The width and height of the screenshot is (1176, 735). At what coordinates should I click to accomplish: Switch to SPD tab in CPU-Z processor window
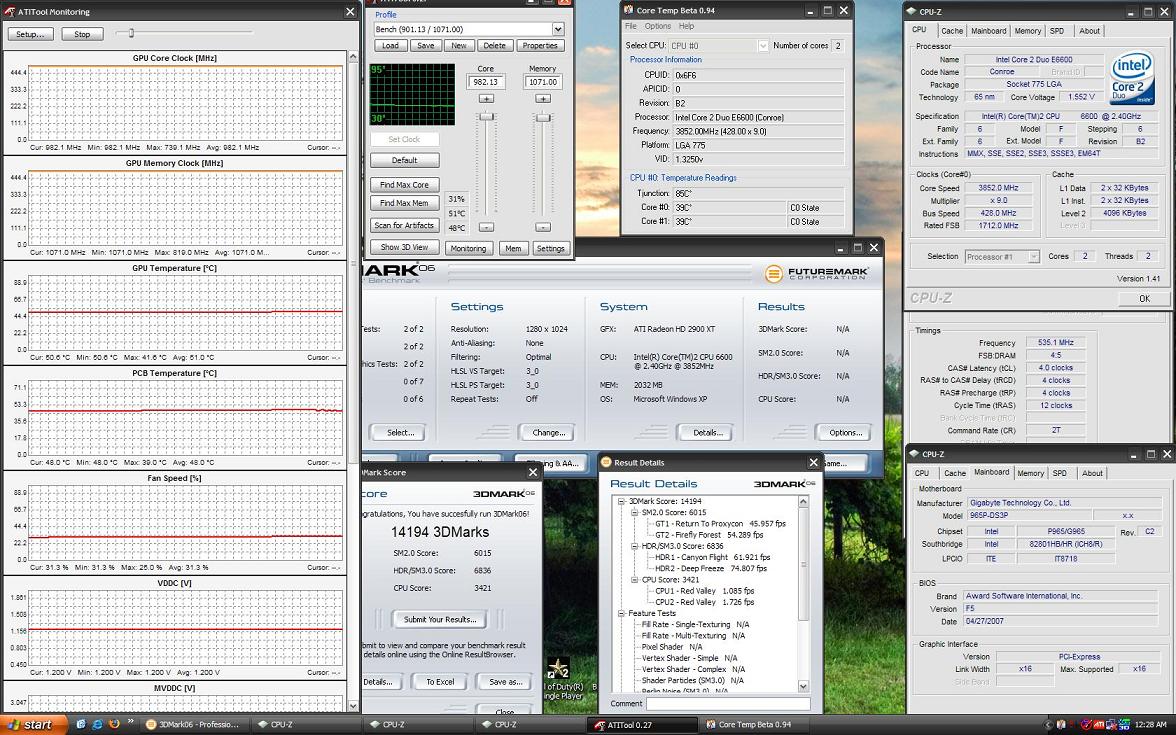click(x=1057, y=31)
